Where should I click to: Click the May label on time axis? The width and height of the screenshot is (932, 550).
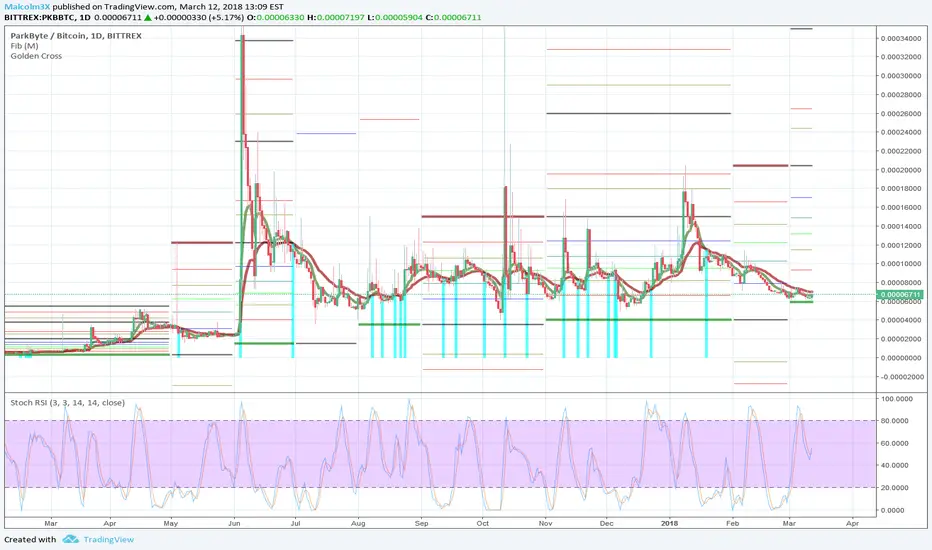point(171,524)
